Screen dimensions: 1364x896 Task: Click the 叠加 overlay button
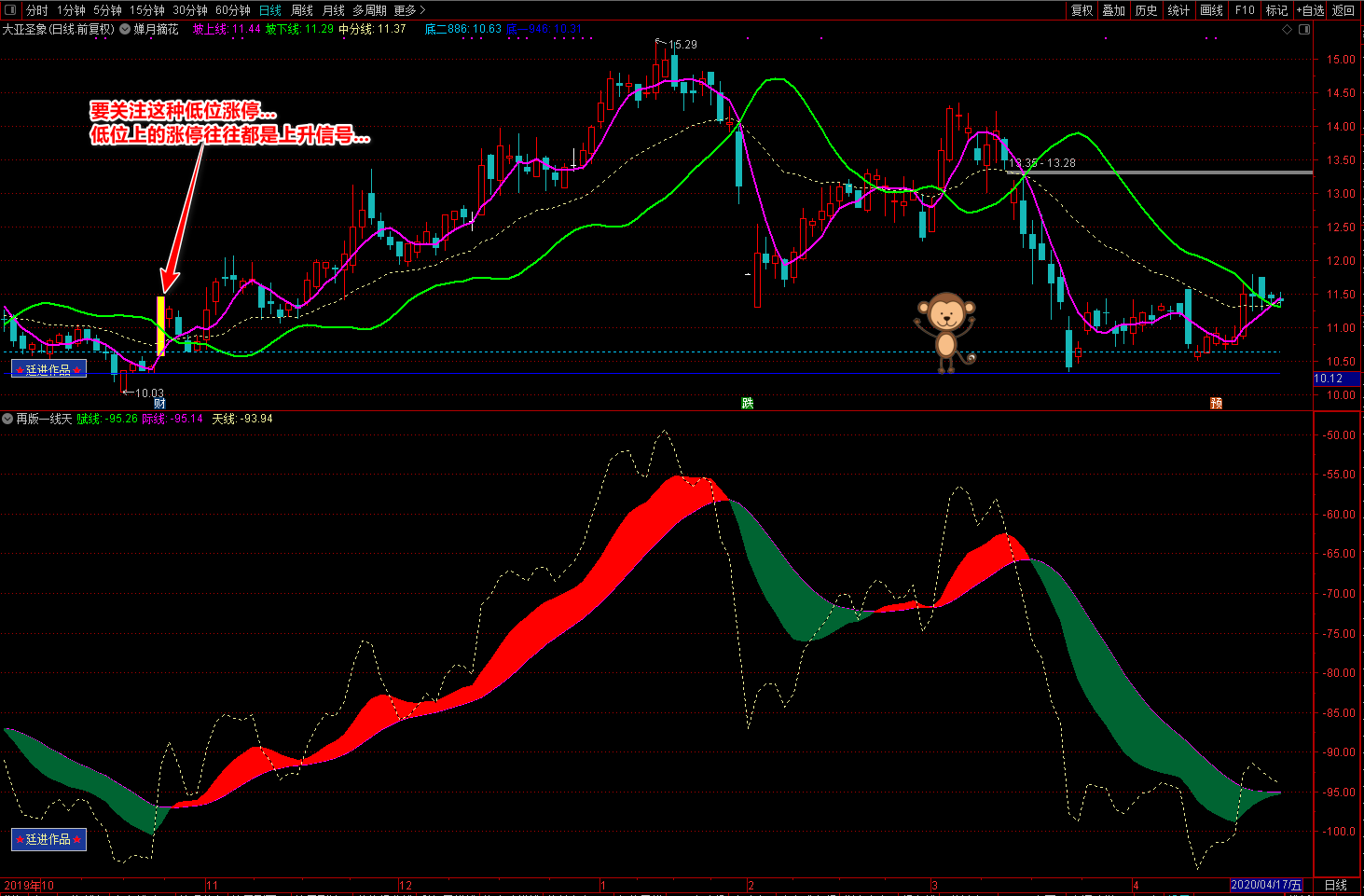1113,10
